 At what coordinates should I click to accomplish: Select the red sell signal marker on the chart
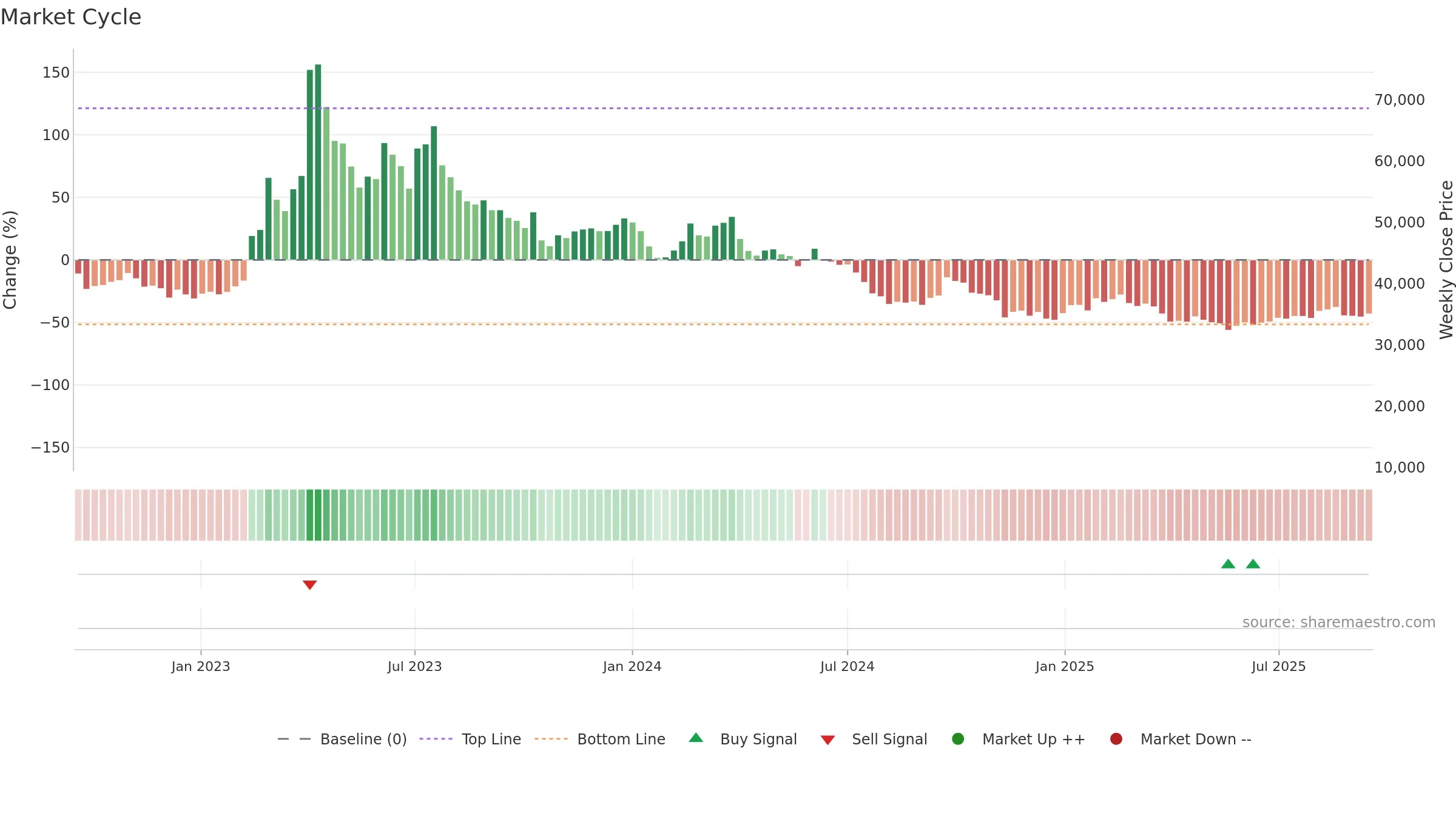(310, 585)
